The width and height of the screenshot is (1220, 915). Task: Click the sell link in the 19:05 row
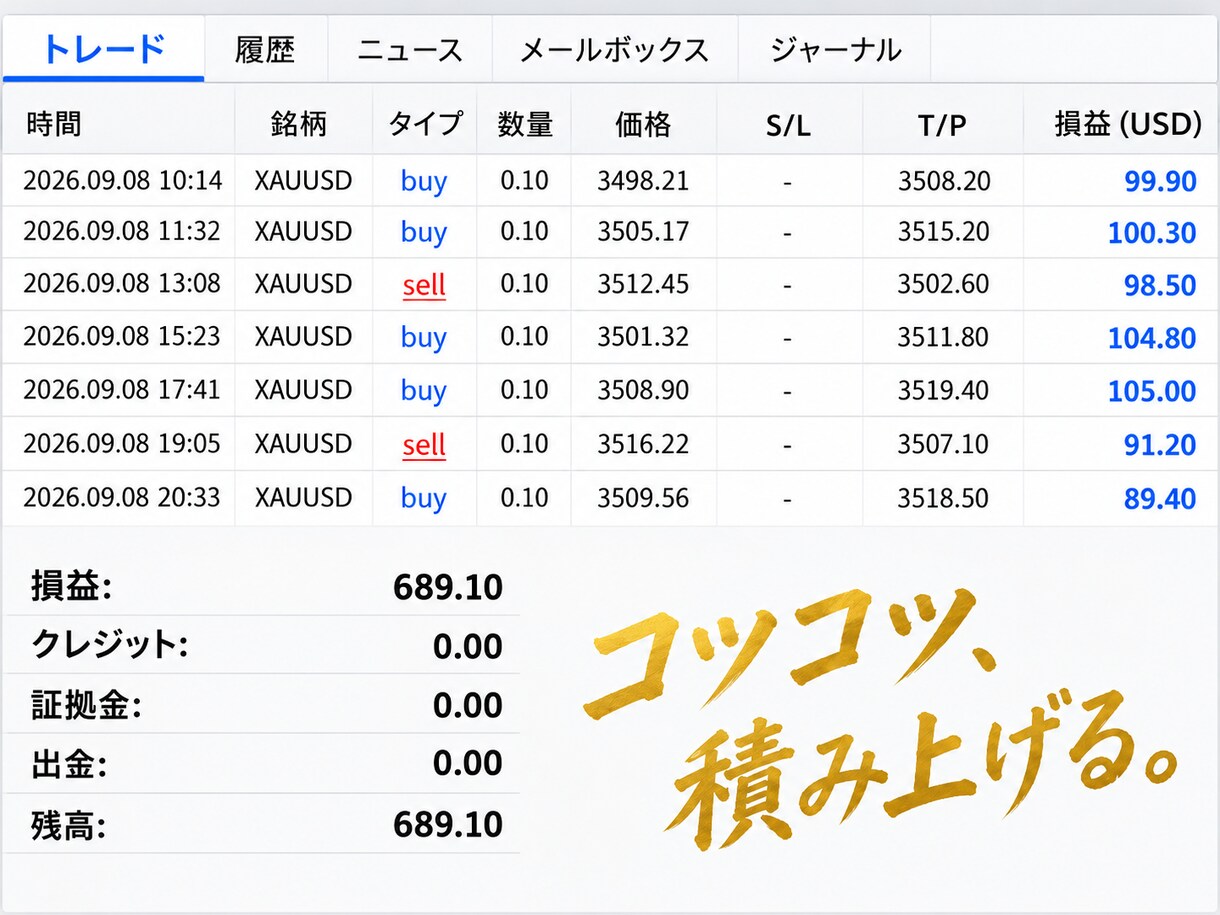pyautogui.click(x=424, y=444)
